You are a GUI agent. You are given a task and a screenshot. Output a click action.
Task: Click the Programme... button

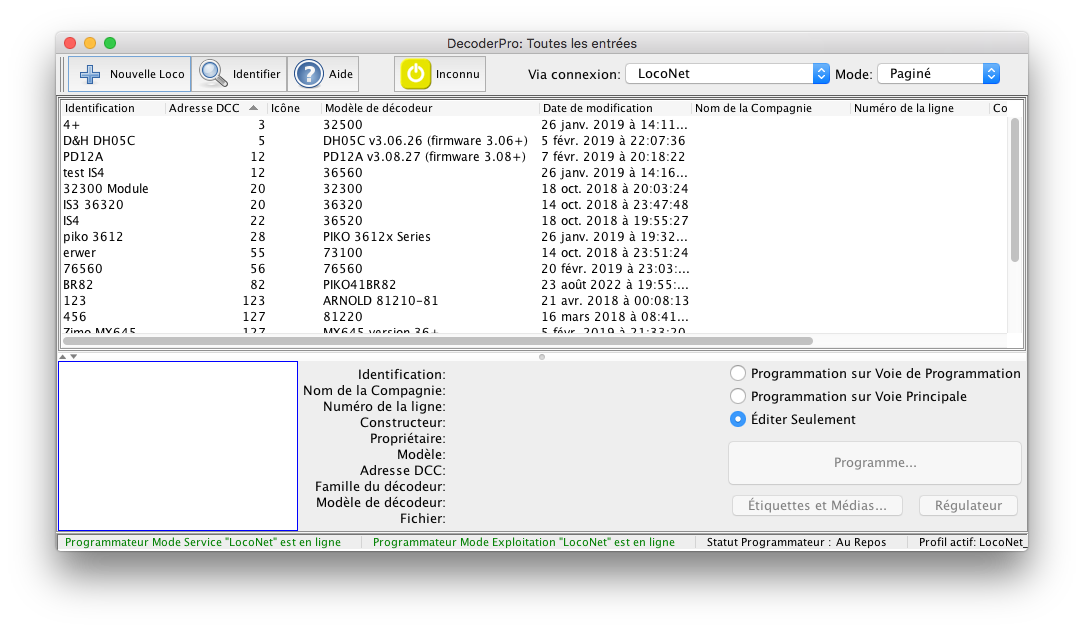[x=874, y=463]
